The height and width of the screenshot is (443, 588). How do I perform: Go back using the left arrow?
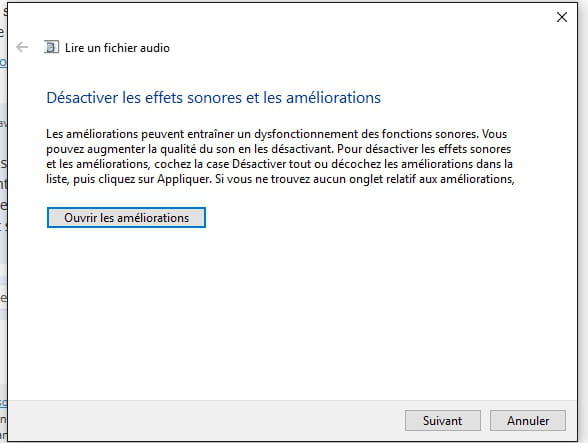(22, 47)
